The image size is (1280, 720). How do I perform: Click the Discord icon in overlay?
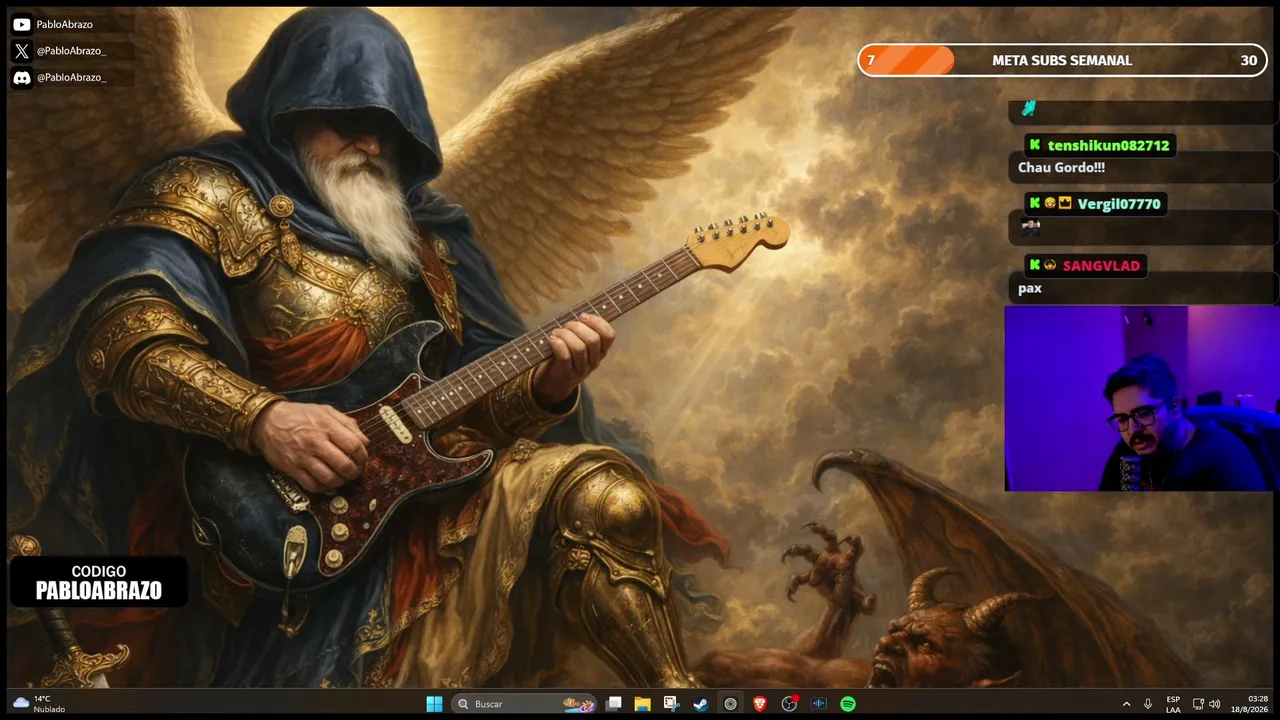[x=22, y=78]
